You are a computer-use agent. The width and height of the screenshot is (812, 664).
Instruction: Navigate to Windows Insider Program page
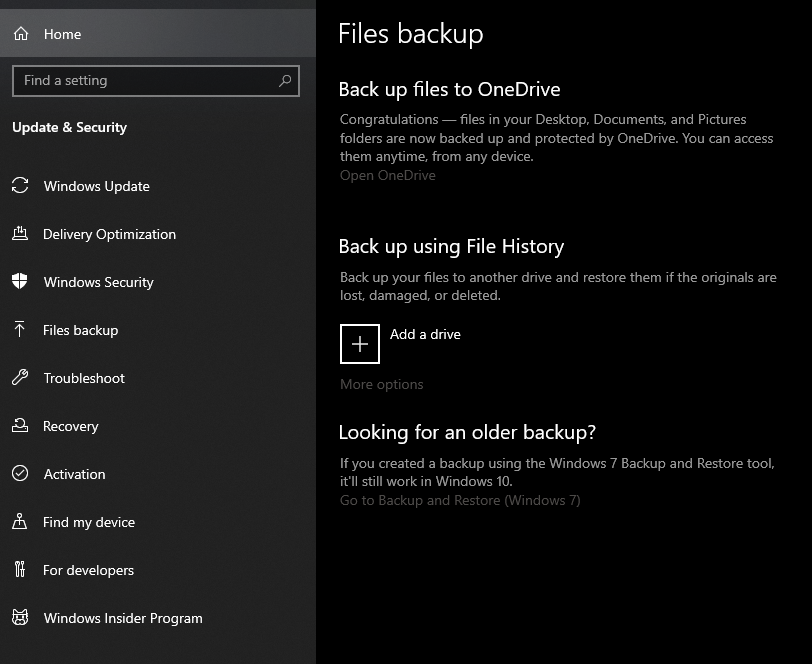coord(158,618)
